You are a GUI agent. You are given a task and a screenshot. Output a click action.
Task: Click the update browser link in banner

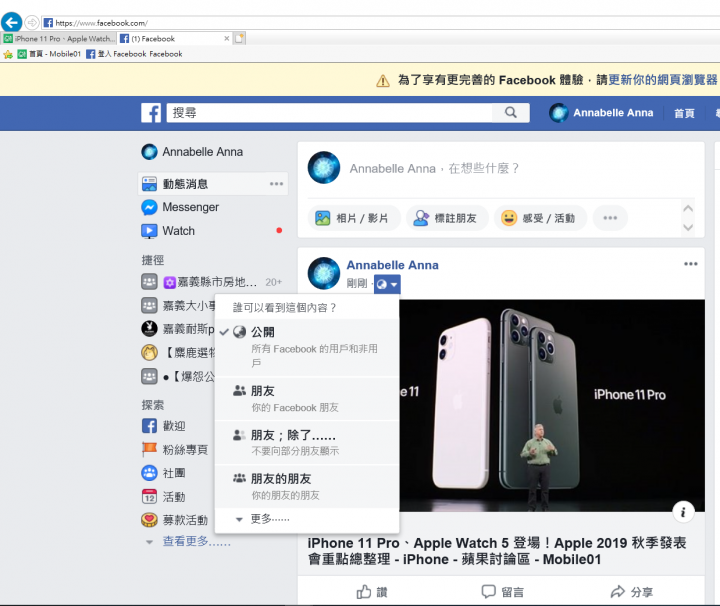[x=663, y=80]
